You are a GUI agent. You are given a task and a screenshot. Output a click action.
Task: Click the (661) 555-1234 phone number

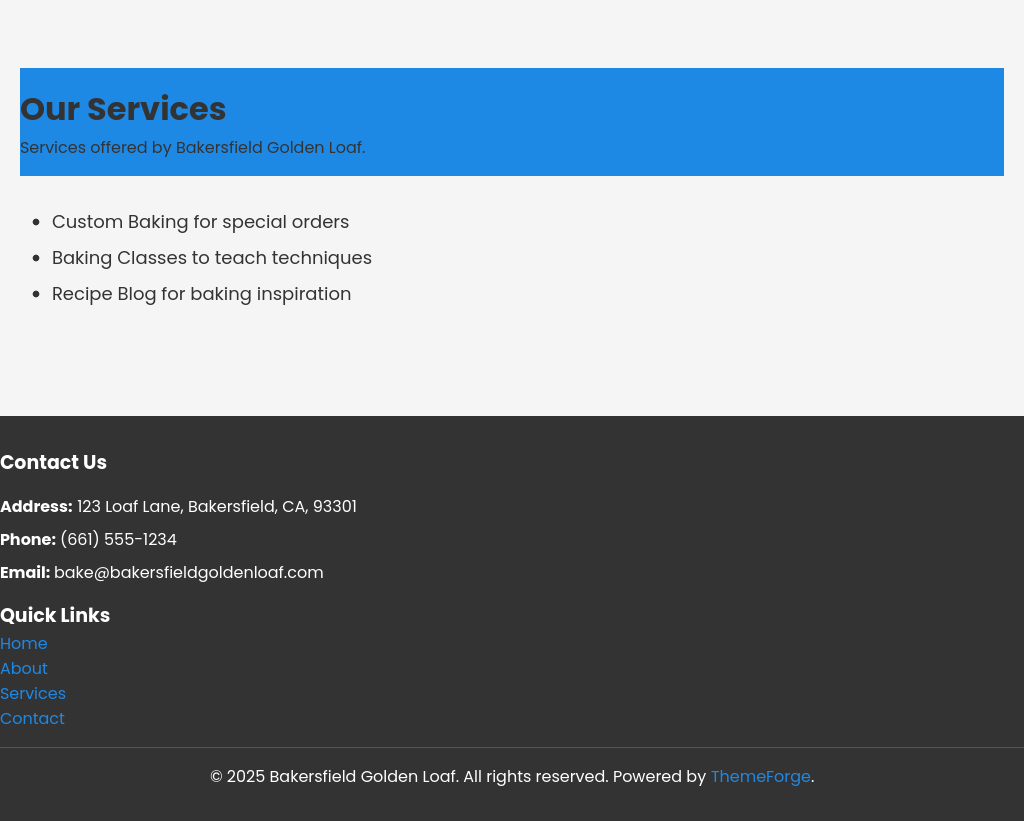(x=118, y=540)
